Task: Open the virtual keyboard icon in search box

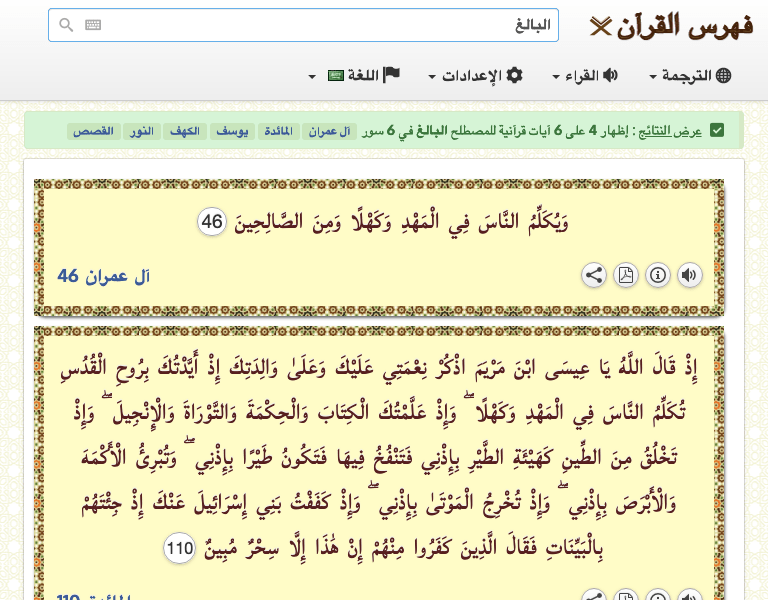Action: pyautogui.click(x=93, y=26)
